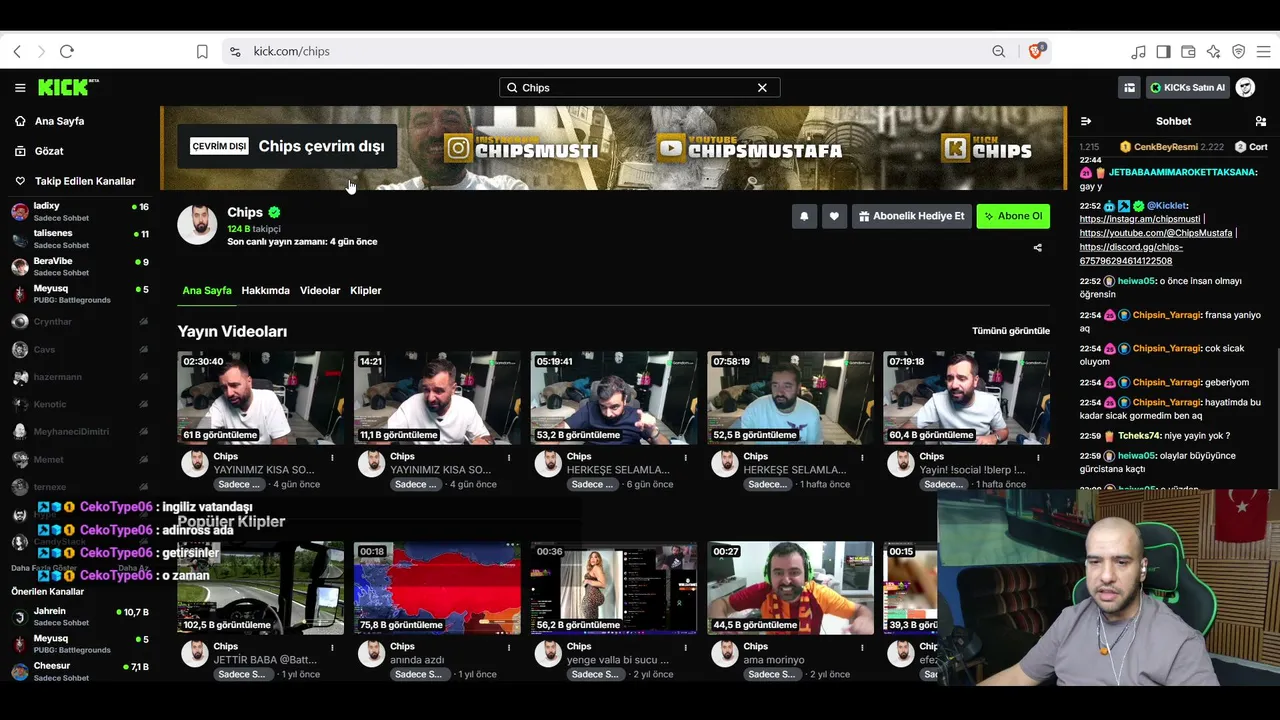Open the 02:30:40 stream video thumbnail
The width and height of the screenshot is (1280, 720).
tap(261, 397)
